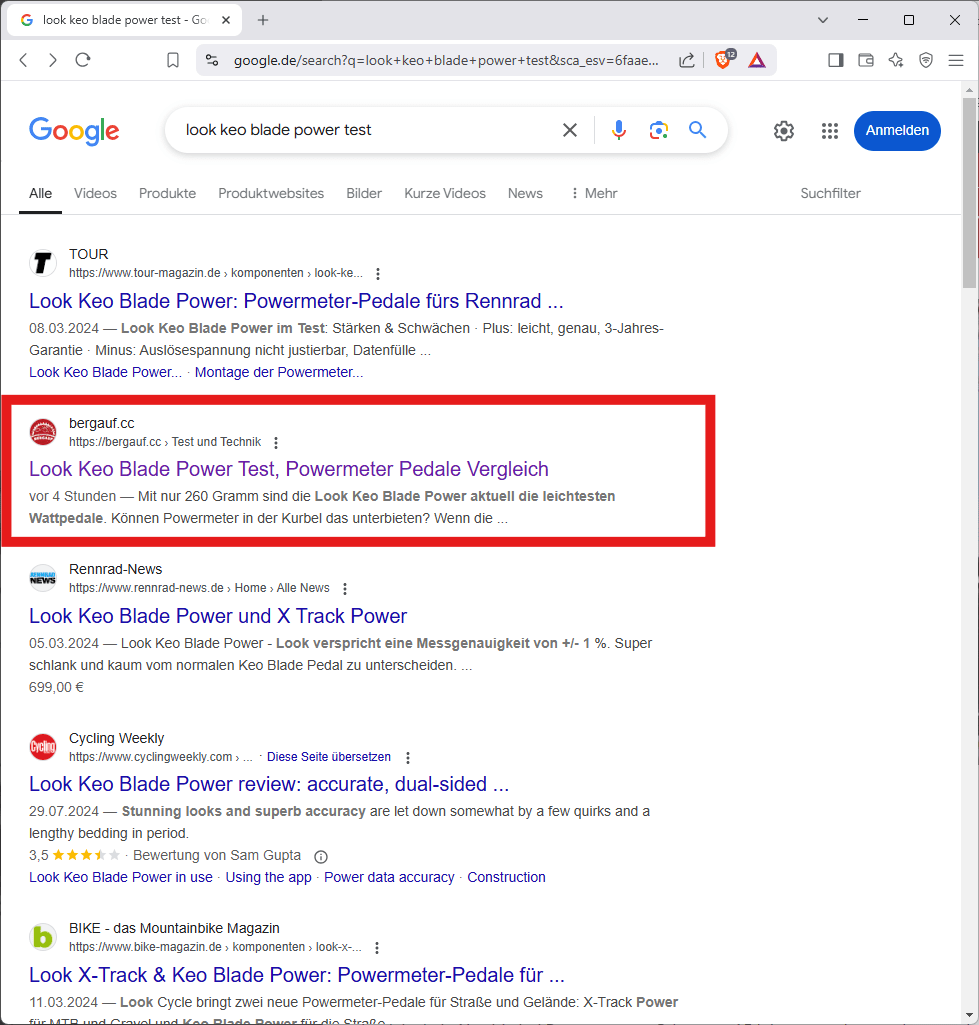Toggle the browser sidebar panel
Image resolution: width=979 pixels, height=1025 pixels.
click(836, 60)
